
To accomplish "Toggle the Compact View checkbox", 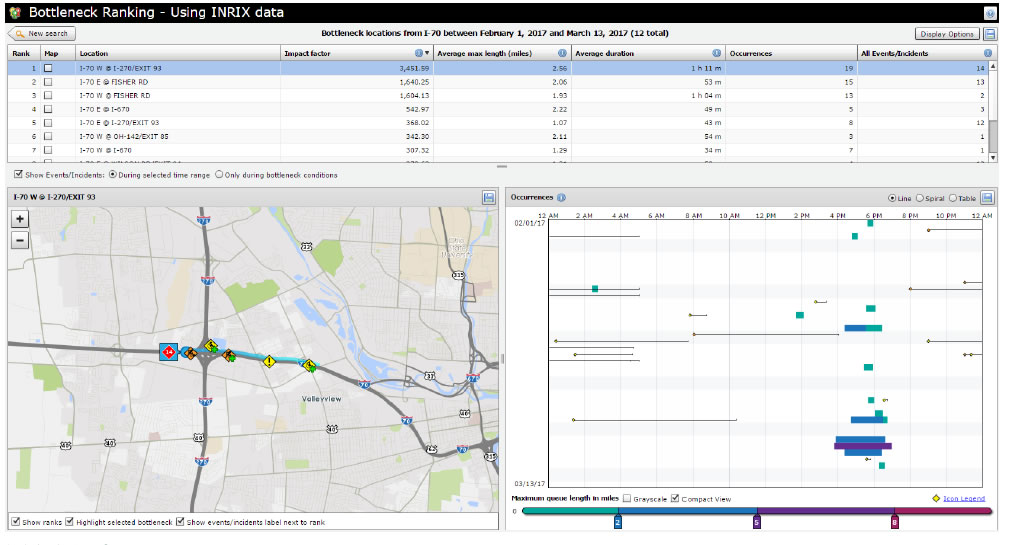I will 675,498.
